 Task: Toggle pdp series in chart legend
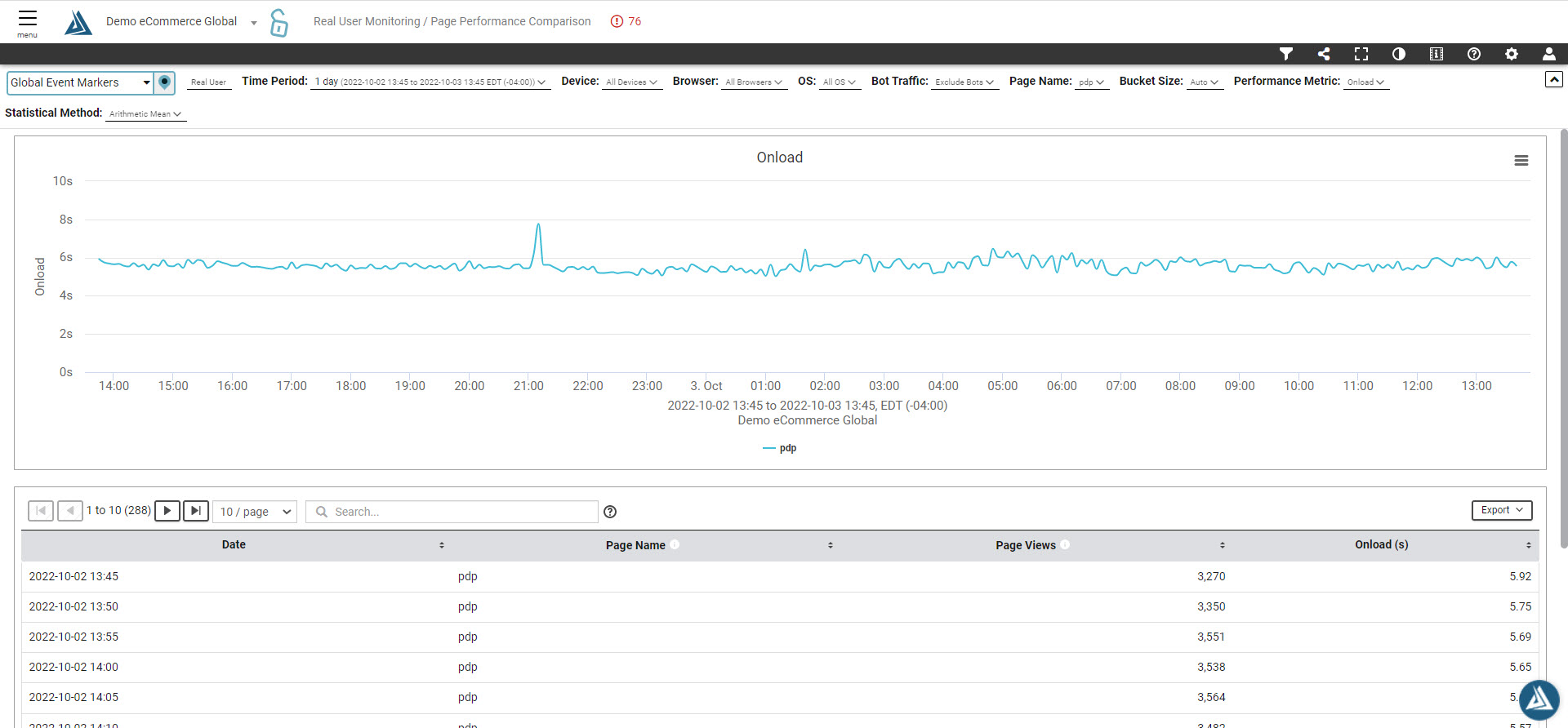point(780,448)
